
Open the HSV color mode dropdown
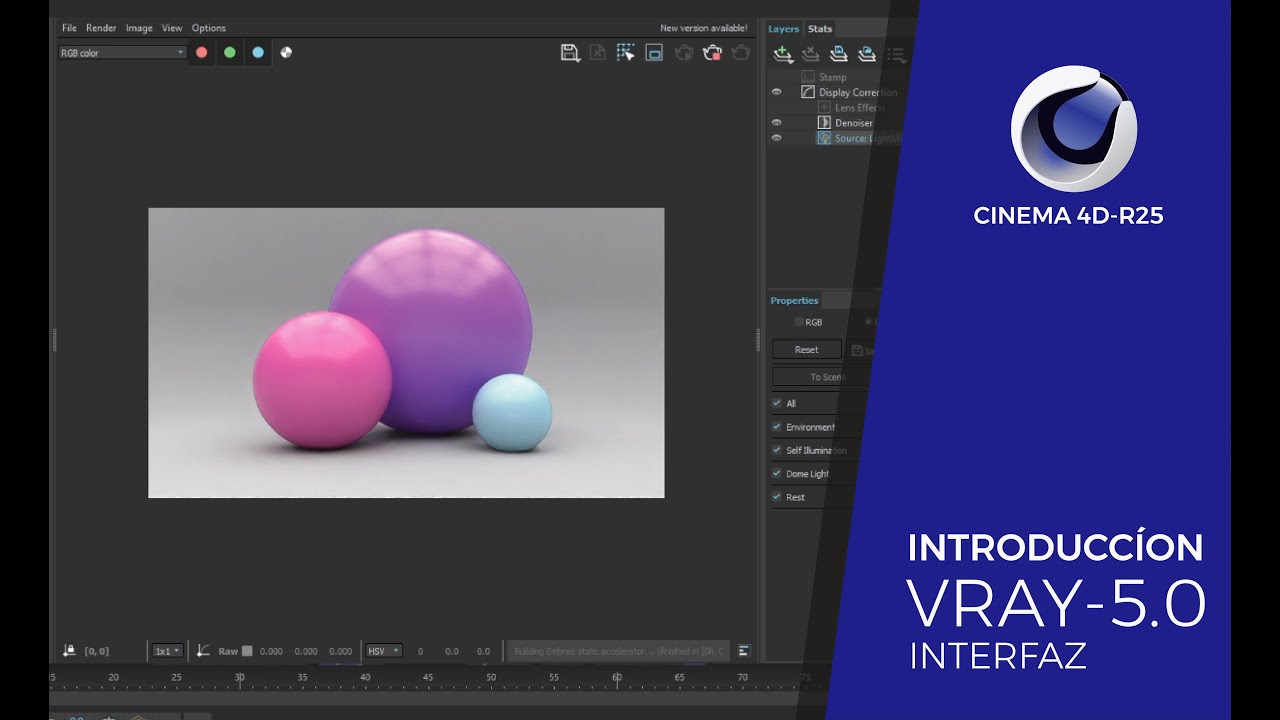384,651
